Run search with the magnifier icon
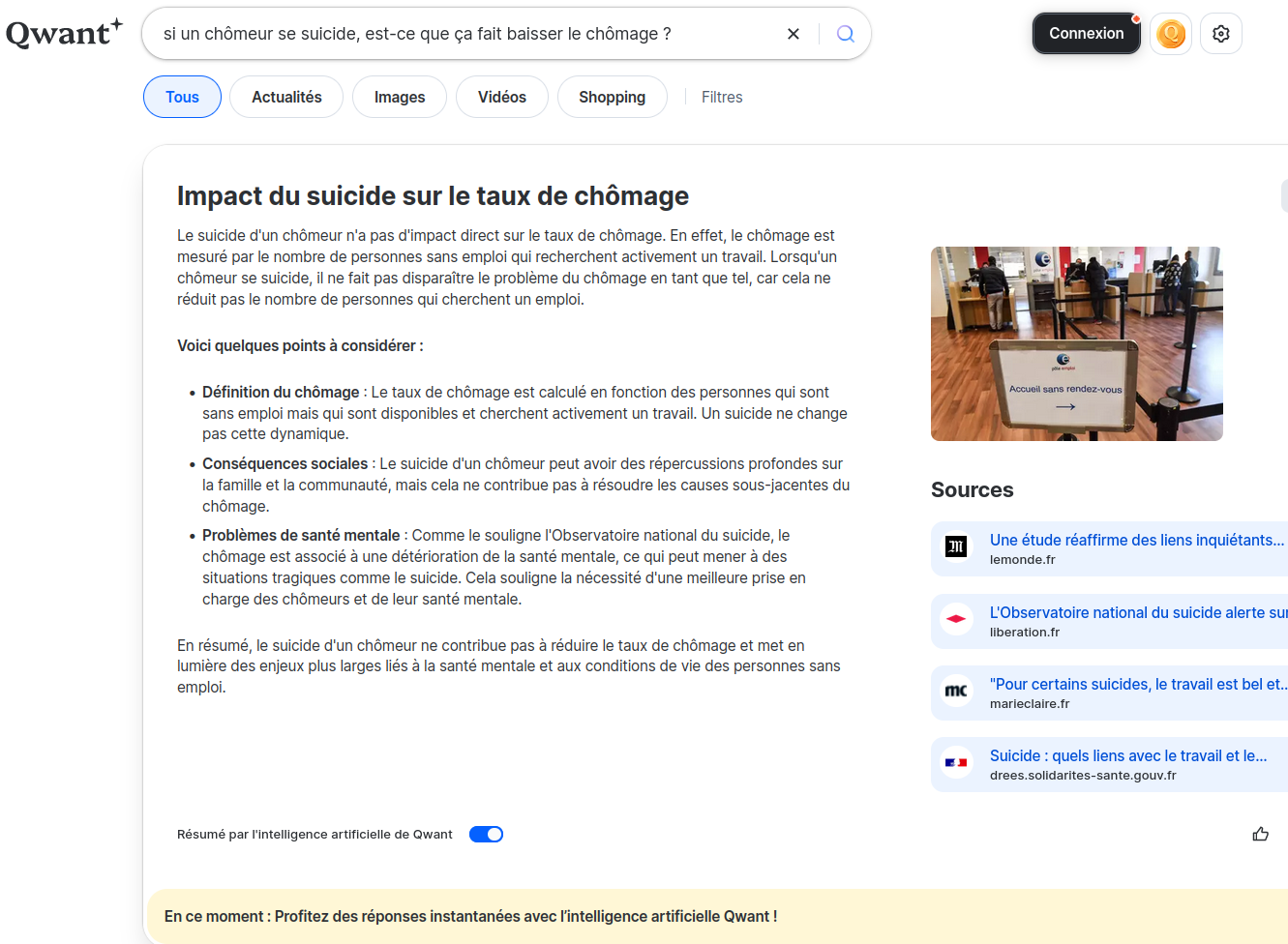 point(846,34)
